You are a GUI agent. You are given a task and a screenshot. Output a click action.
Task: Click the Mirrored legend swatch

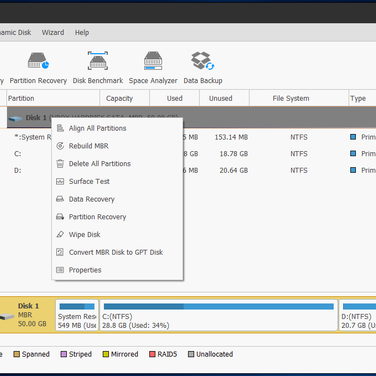[106, 354]
